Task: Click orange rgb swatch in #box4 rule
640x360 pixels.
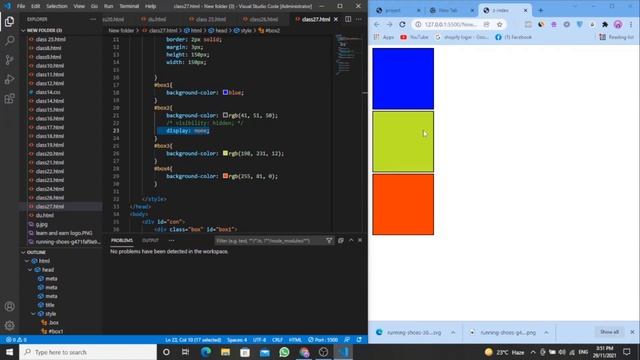Action: [x=225, y=176]
